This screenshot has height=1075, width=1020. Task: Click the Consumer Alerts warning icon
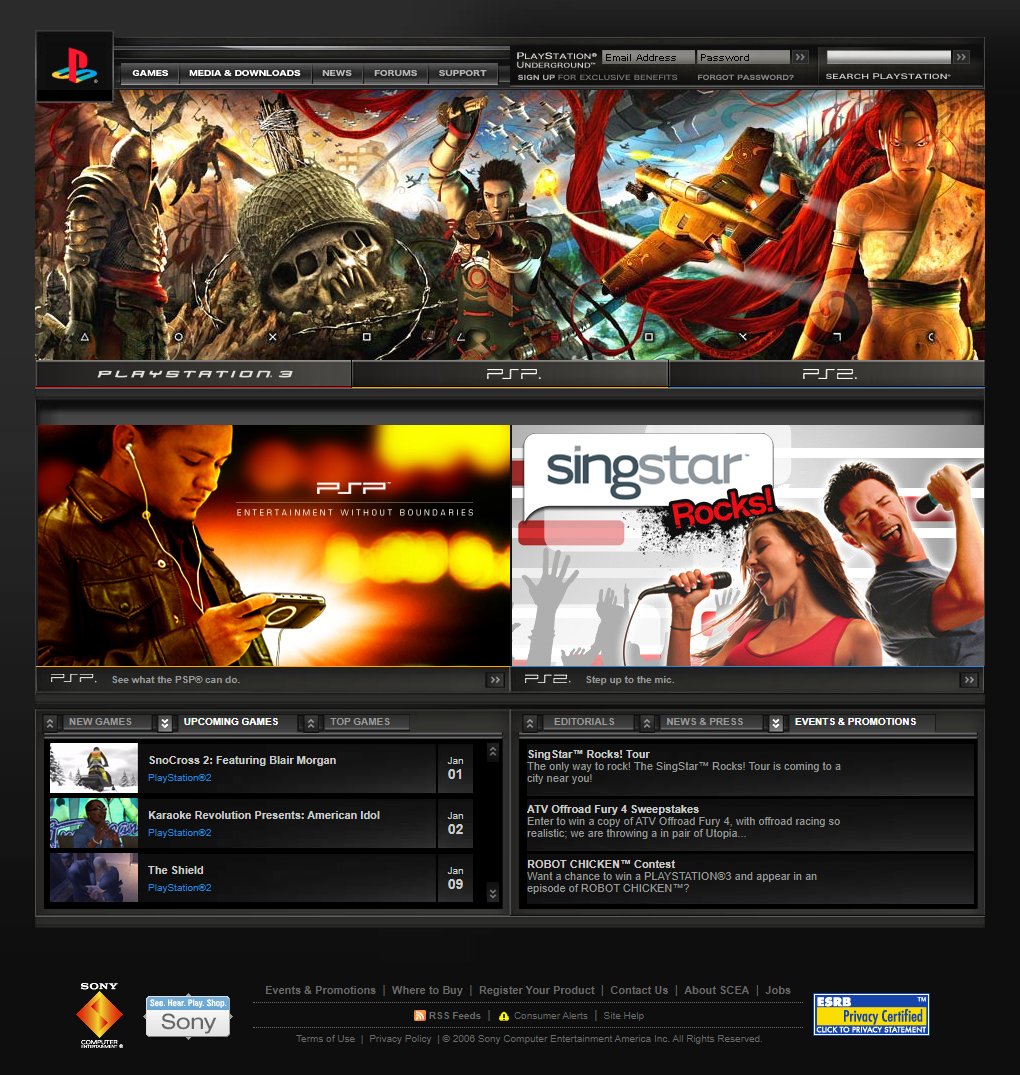click(504, 1016)
